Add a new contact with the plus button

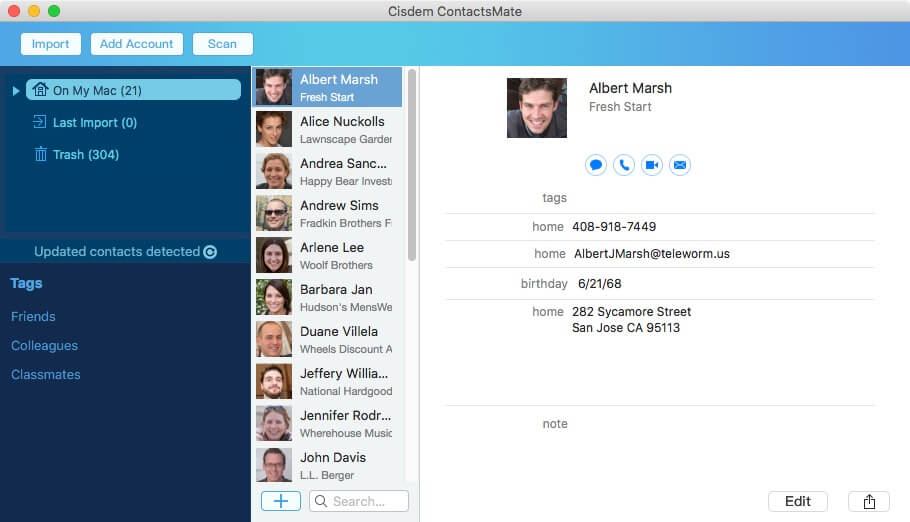[x=281, y=501]
